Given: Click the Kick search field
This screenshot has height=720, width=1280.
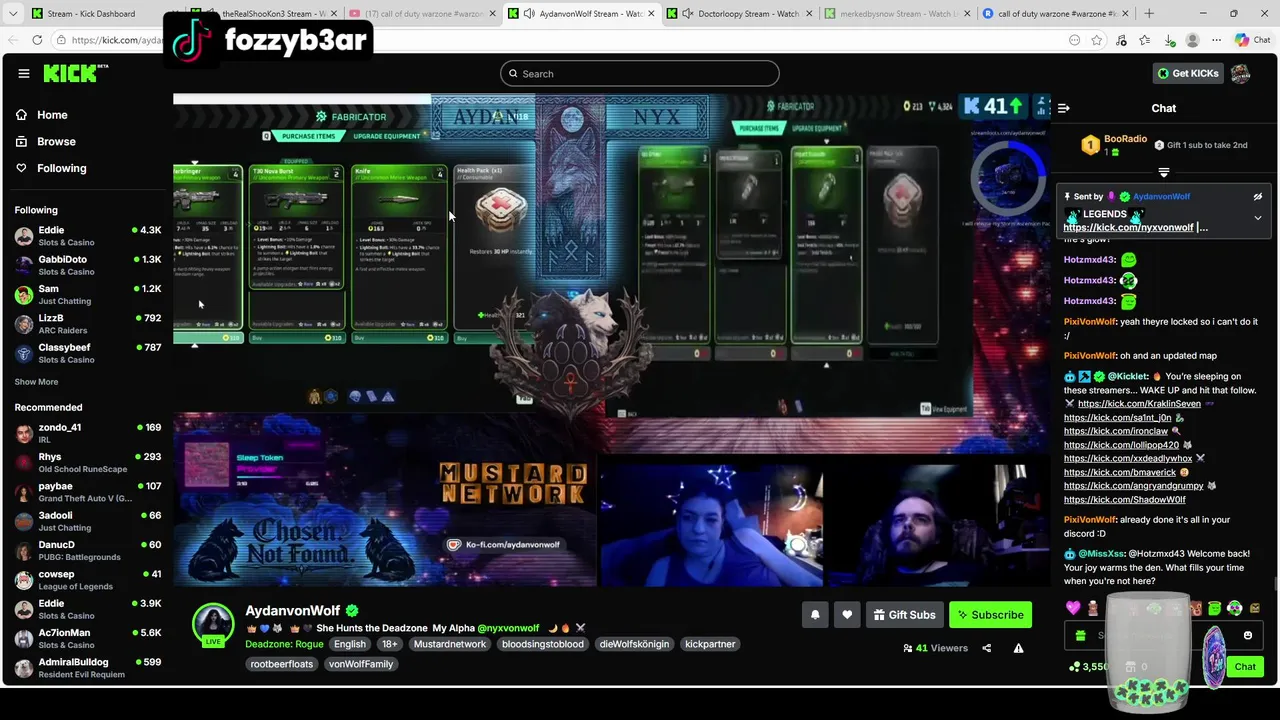Looking at the screenshot, I should (640, 73).
